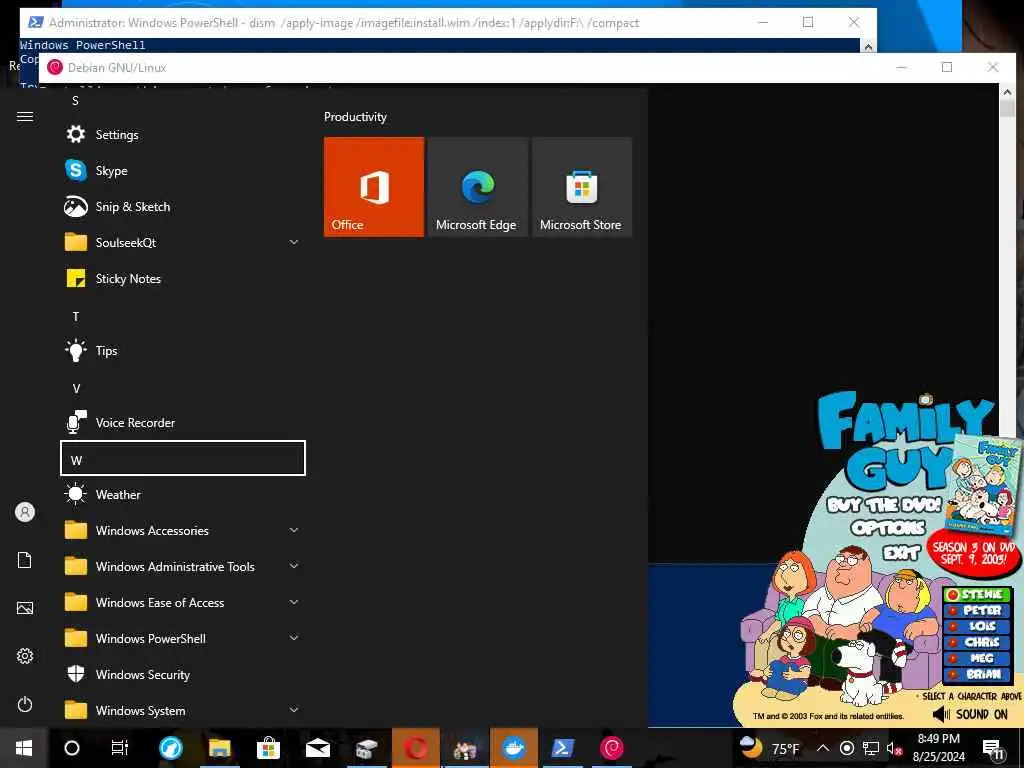This screenshot has height=768, width=1024.
Task: Open Settings from the app list
Action: [183, 135]
